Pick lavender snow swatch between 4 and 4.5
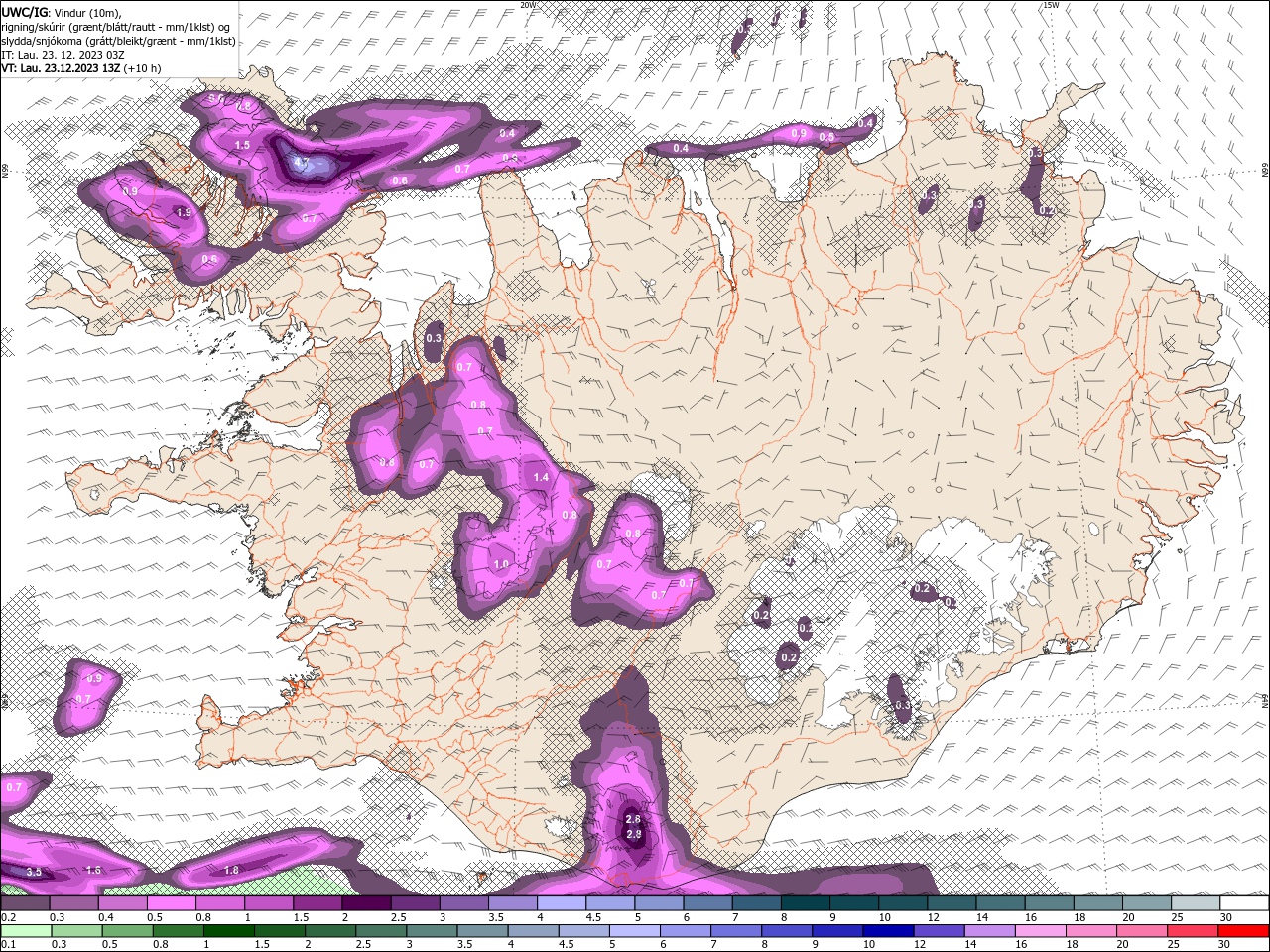Viewport: 1270px width, 952px height. pos(562,903)
